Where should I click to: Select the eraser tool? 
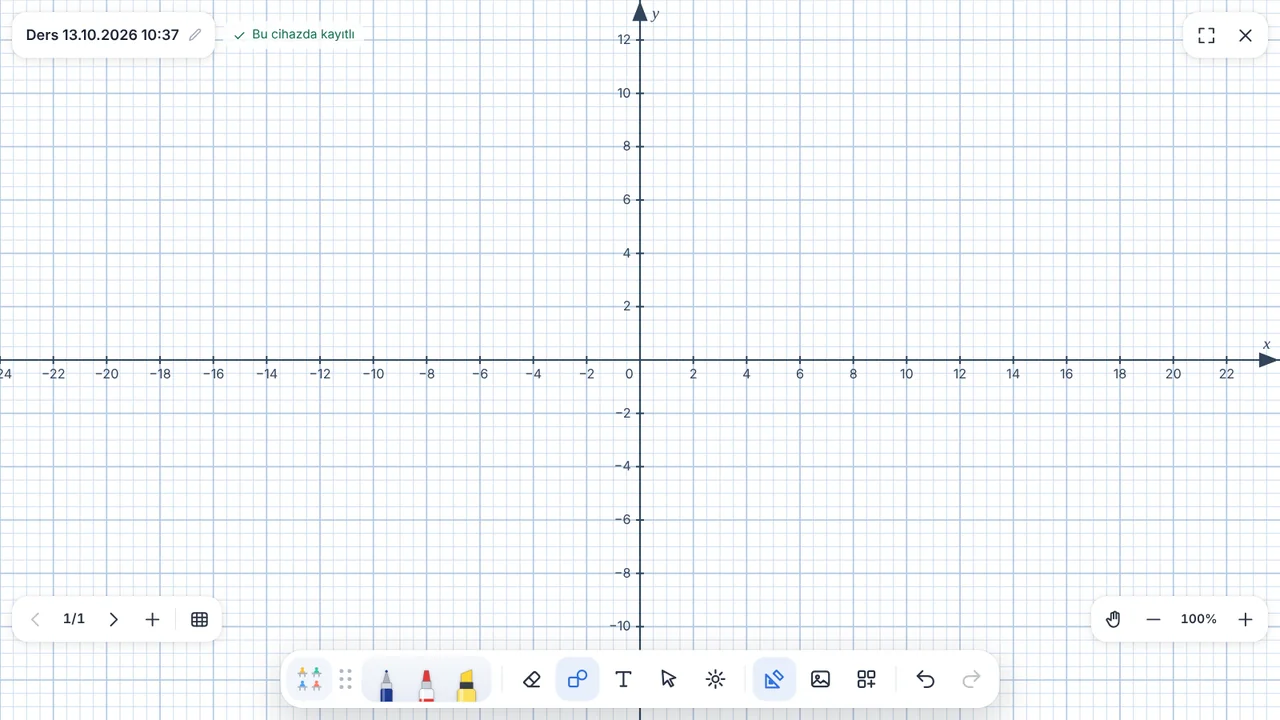click(532, 679)
